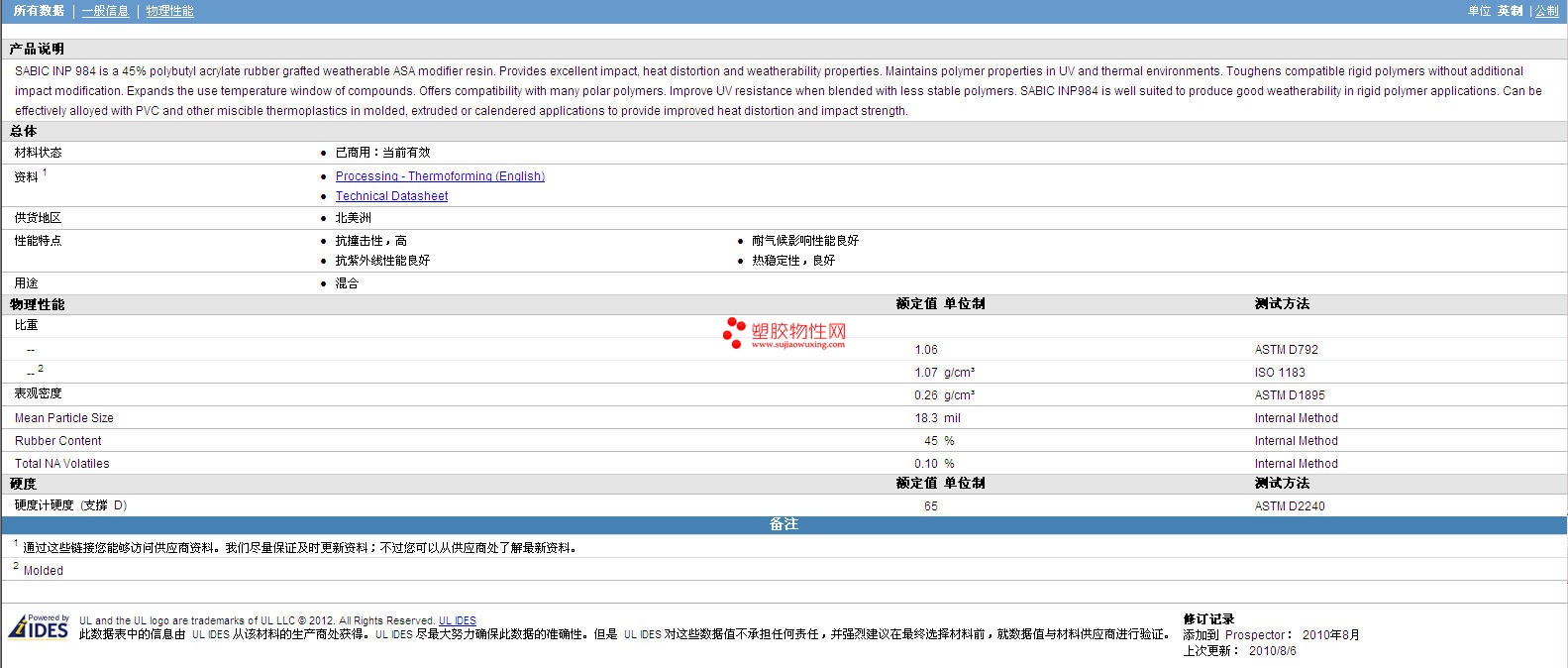
Task: Click the Molded footnote
Action: pyautogui.click(x=44, y=571)
